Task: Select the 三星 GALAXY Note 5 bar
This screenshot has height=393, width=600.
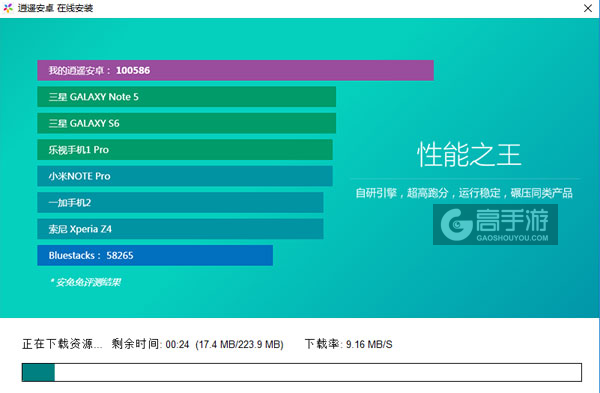Action: [187, 97]
